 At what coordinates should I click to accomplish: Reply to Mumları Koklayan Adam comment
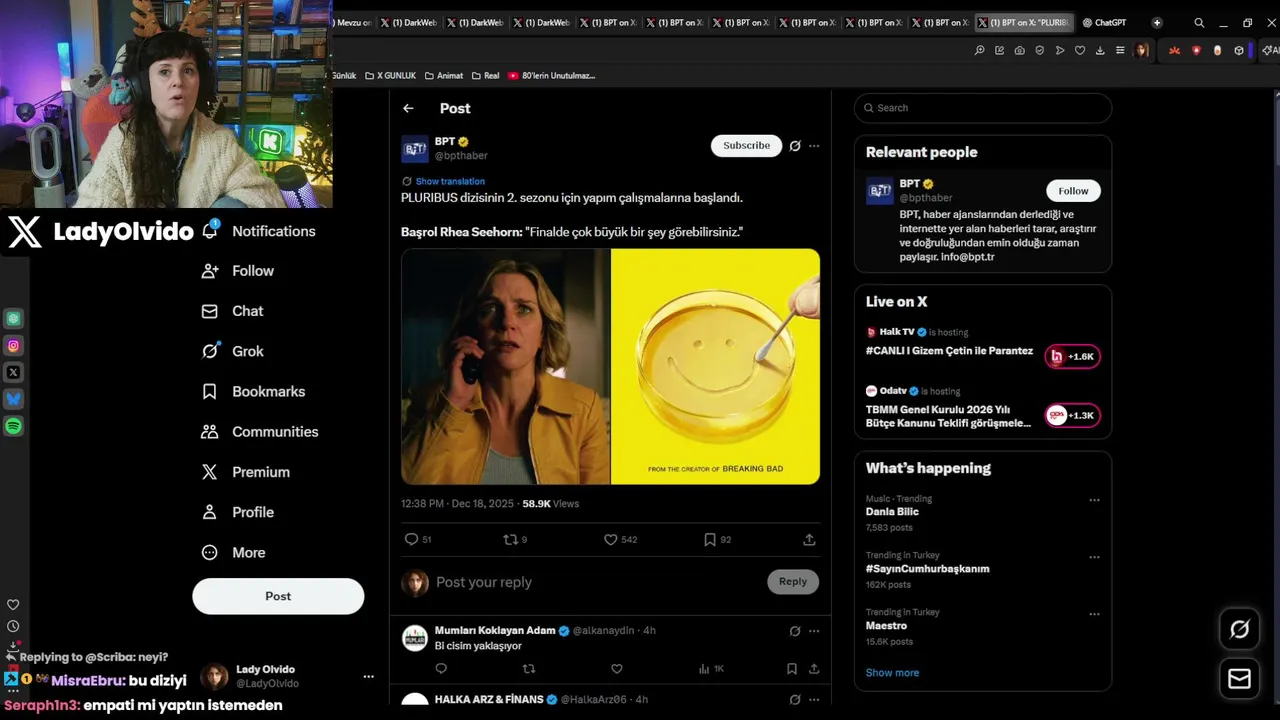coord(441,669)
